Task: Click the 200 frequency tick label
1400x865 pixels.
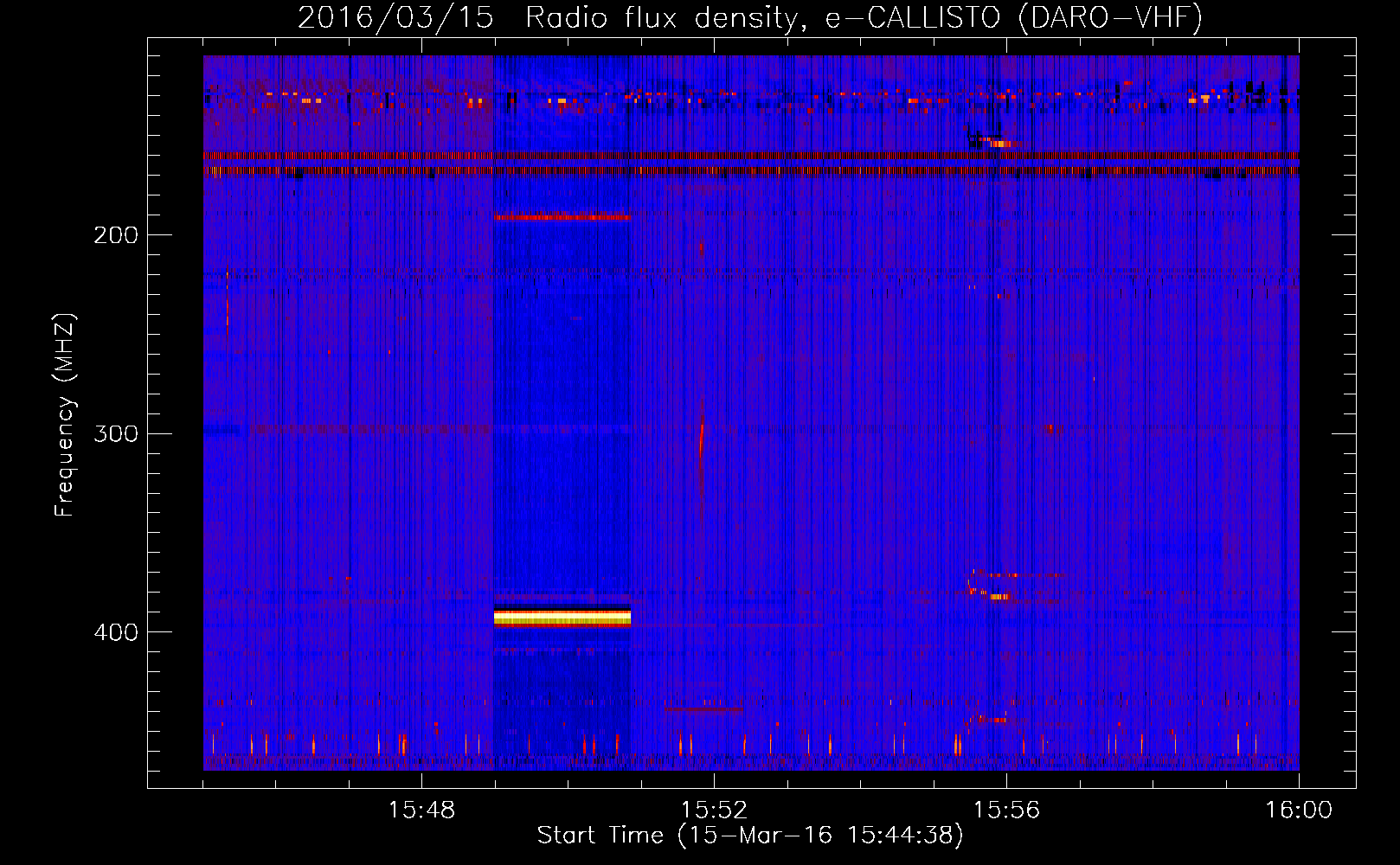Action: 116,235
